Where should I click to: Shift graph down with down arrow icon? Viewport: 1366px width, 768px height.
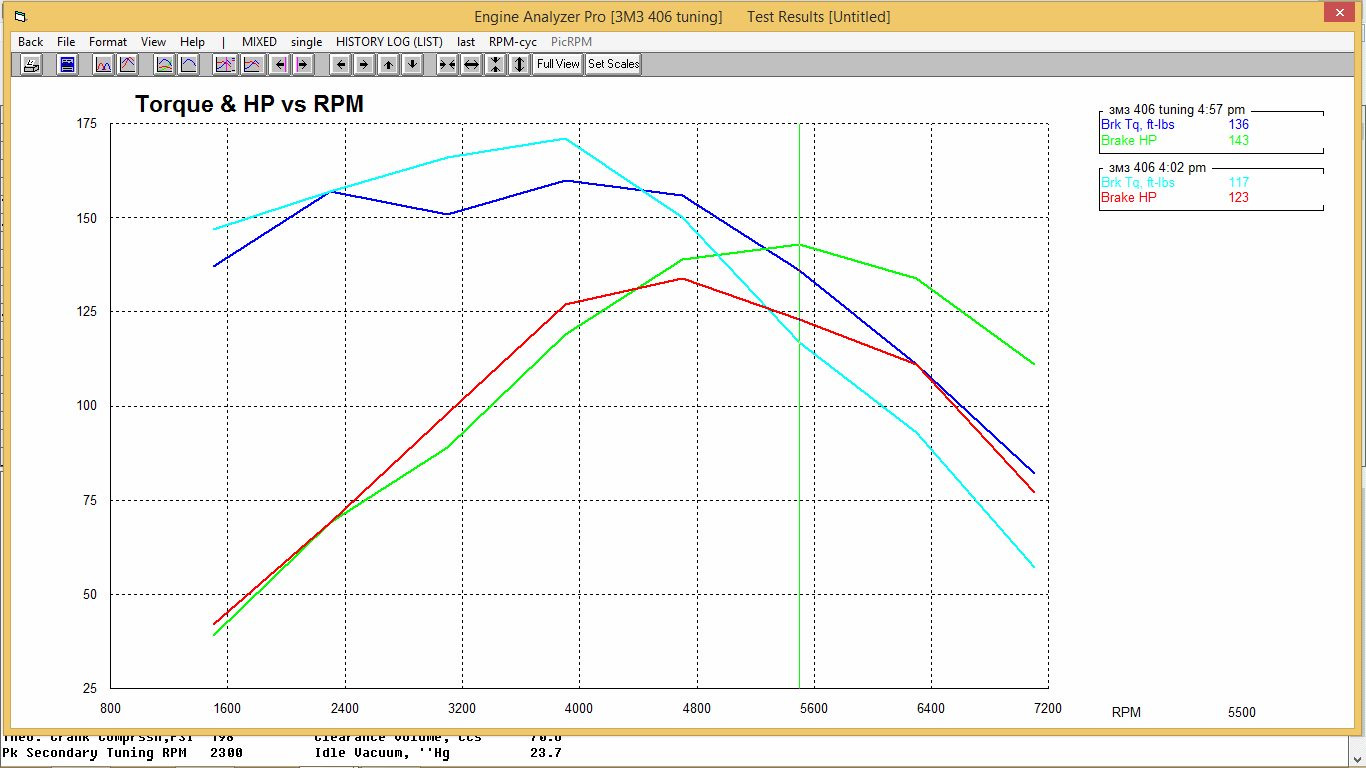tap(411, 65)
